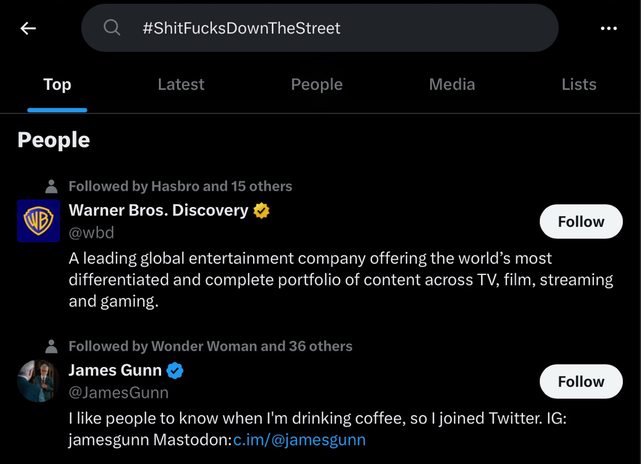This screenshot has height=464, width=641.
Task: Click Warner Bros. Discovery gold verified badge
Action: tap(262, 211)
